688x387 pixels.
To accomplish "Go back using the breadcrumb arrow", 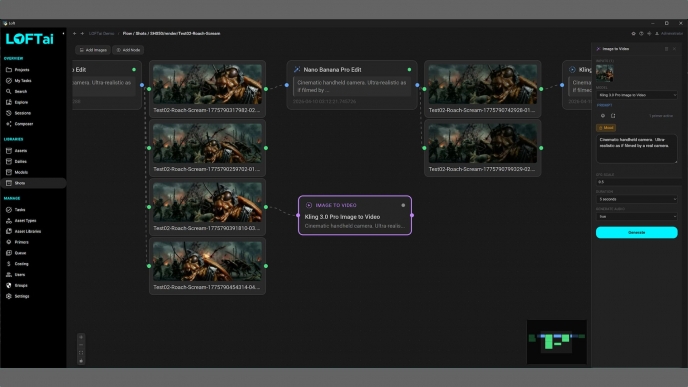I will (75, 33).
